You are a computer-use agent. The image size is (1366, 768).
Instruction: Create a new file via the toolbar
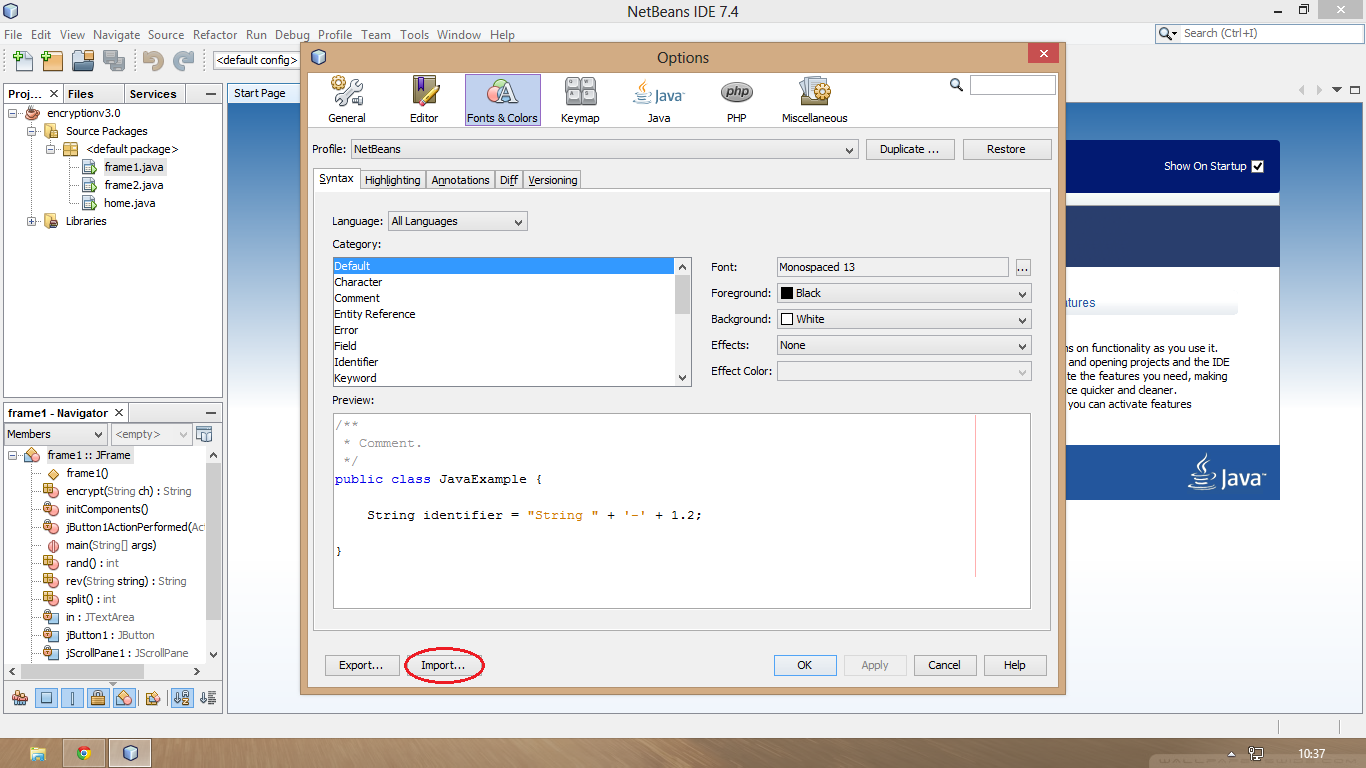[x=22, y=61]
